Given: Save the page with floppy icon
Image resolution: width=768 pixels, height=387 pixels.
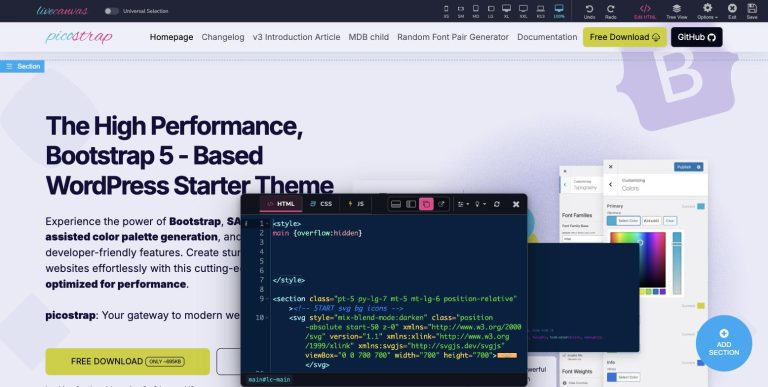Looking at the screenshot, I should 752,11.
